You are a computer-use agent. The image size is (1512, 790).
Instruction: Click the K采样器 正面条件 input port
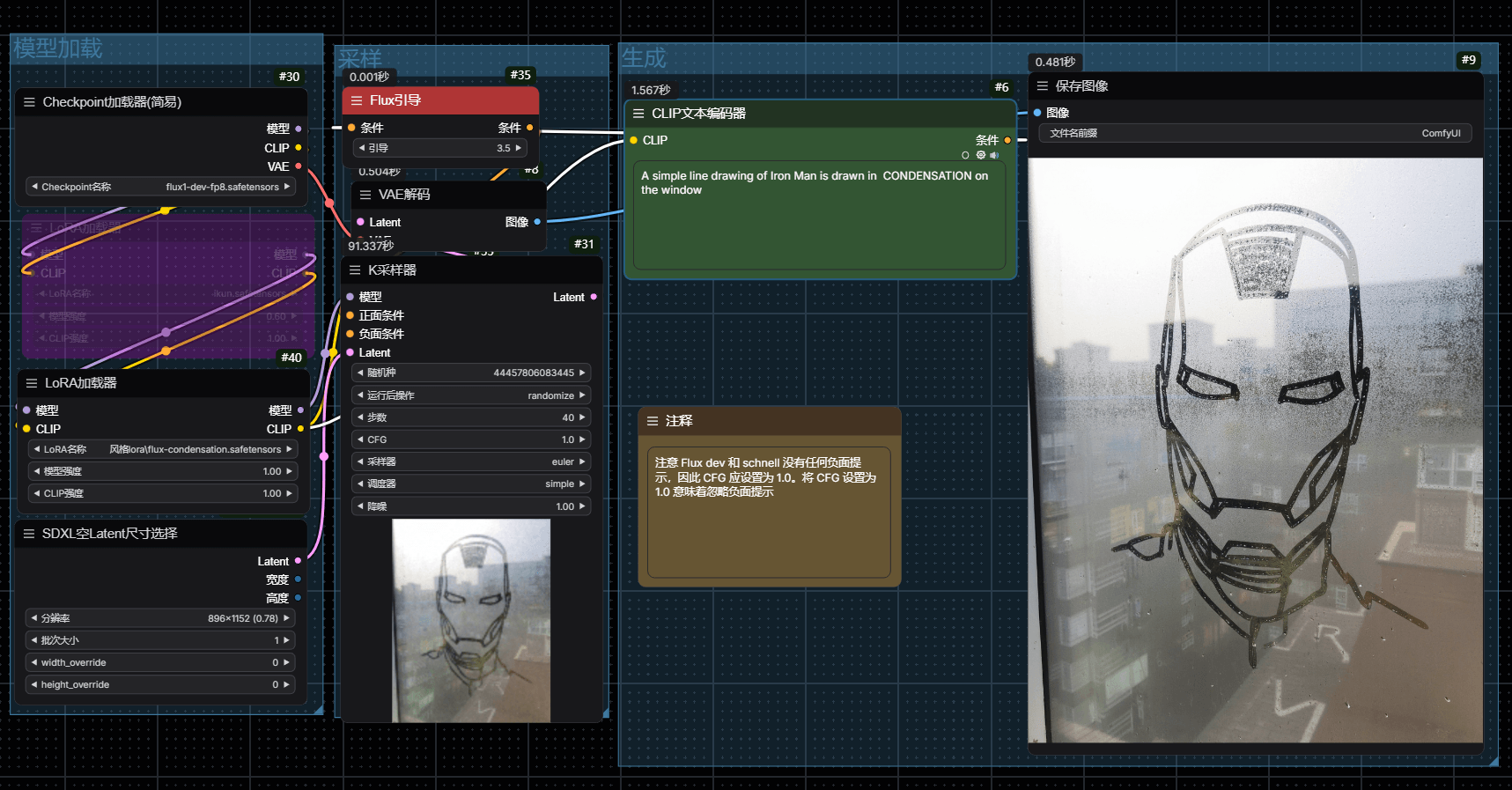tap(350, 315)
